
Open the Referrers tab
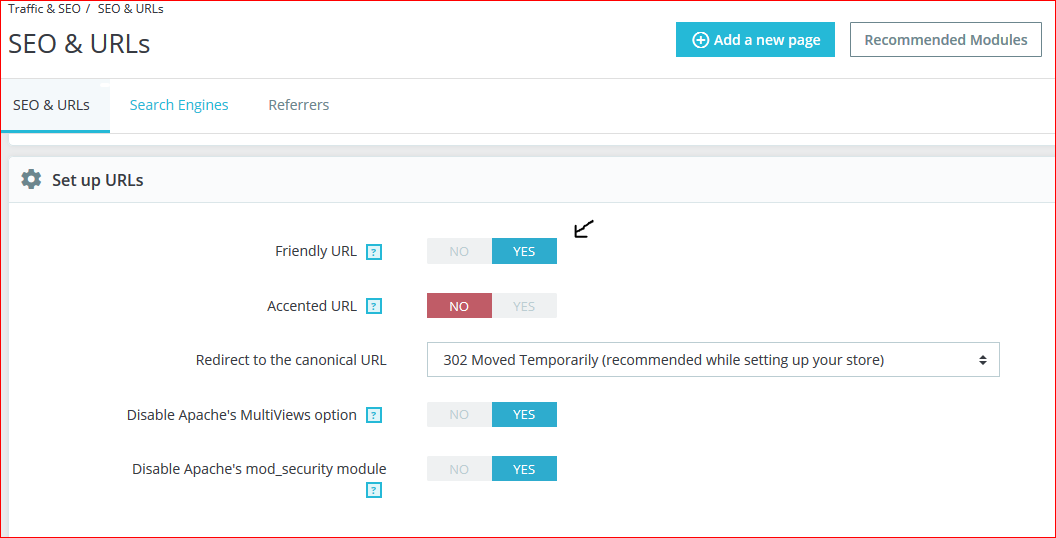click(x=298, y=105)
